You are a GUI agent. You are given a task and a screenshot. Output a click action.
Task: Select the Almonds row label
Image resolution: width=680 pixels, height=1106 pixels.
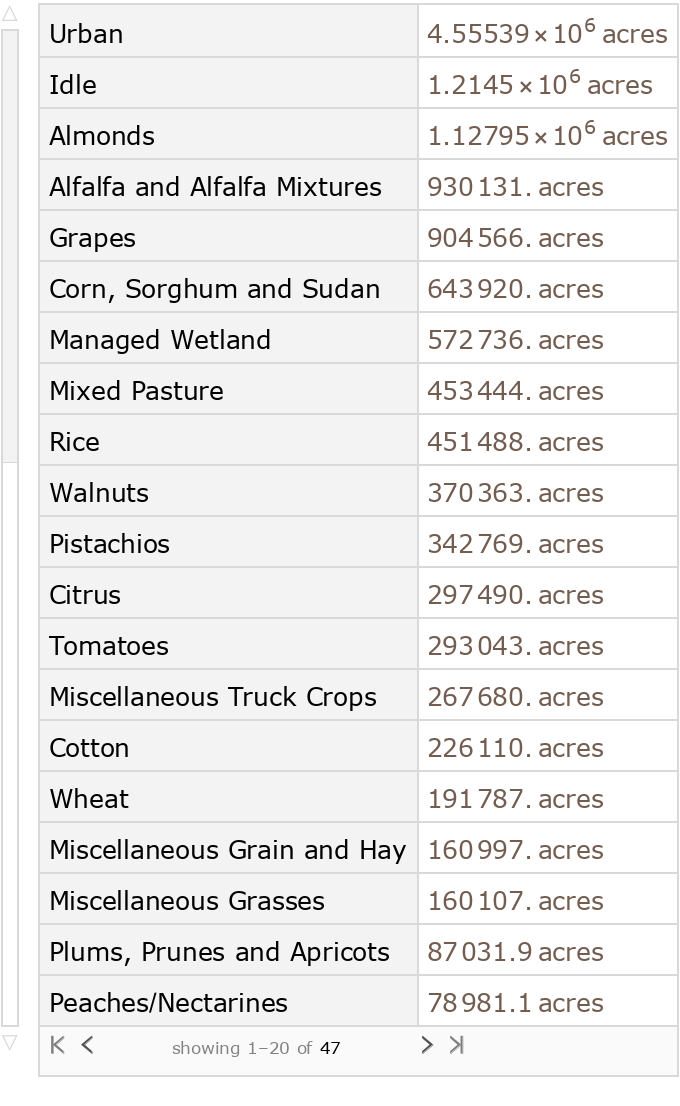102,136
